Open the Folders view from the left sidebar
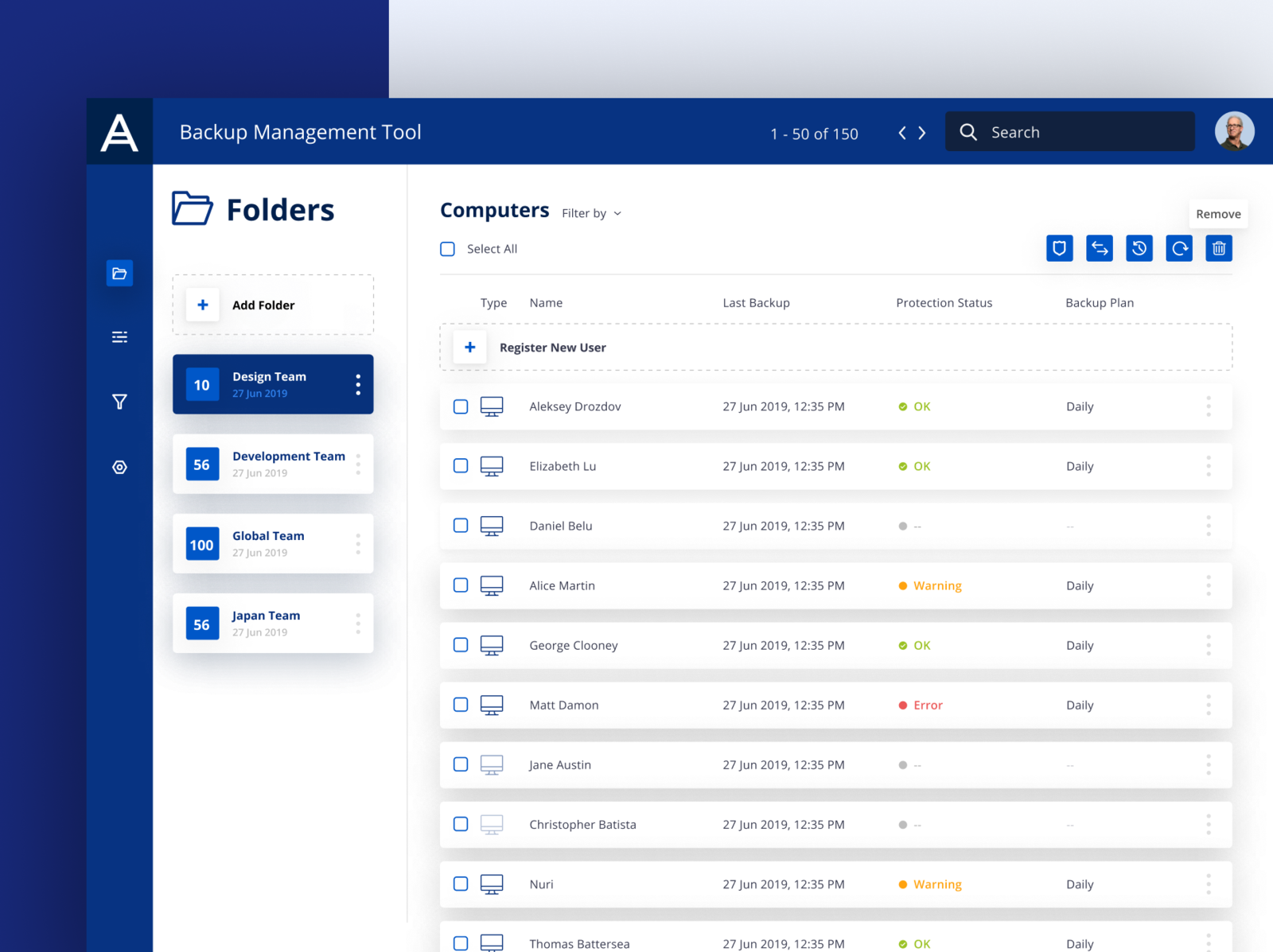This screenshot has width=1273, height=952. 119,273
